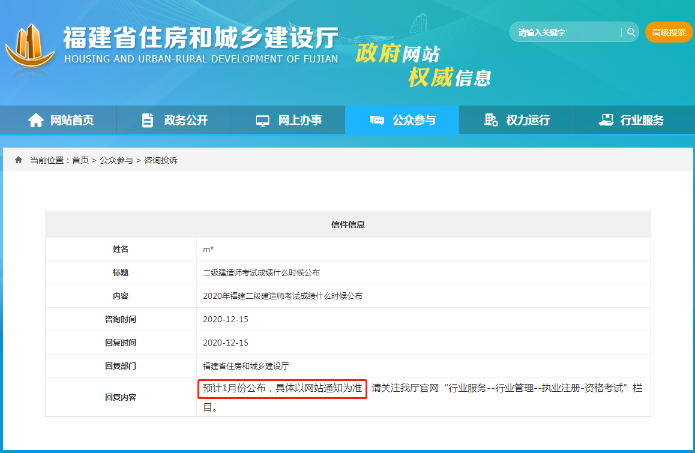Click the service icon beside 行业服务
This screenshot has height=453, width=695.
(606, 120)
